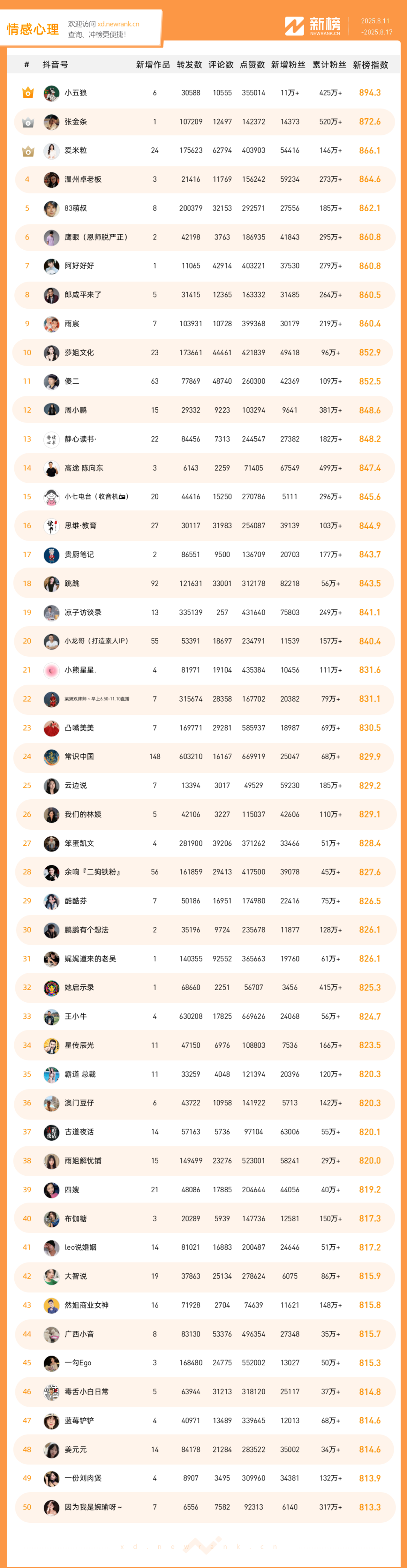
Task: Click the gold crown icon for rank one
Action: pos(28,93)
